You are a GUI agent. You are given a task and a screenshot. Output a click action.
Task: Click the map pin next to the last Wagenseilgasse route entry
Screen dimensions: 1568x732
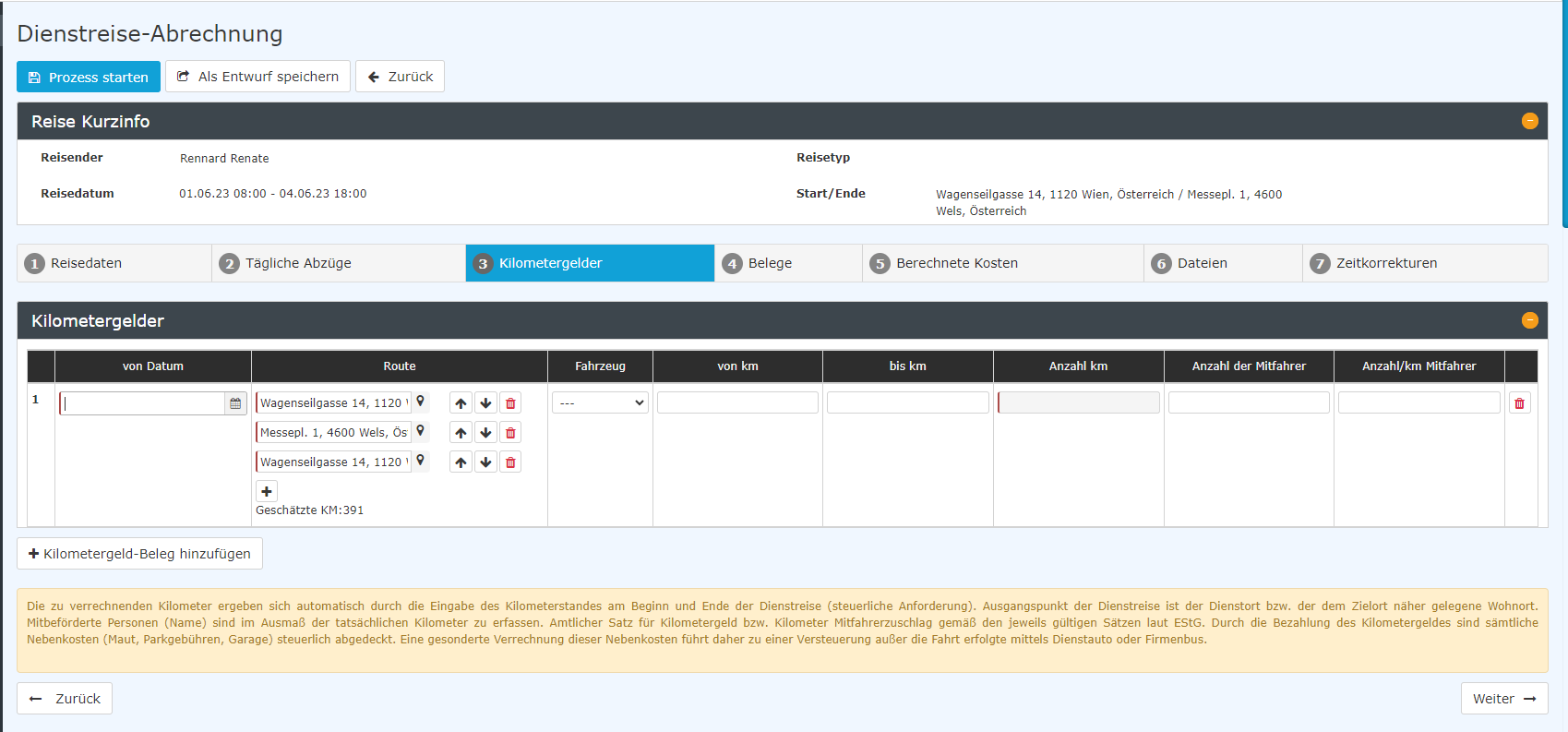pyautogui.click(x=420, y=461)
